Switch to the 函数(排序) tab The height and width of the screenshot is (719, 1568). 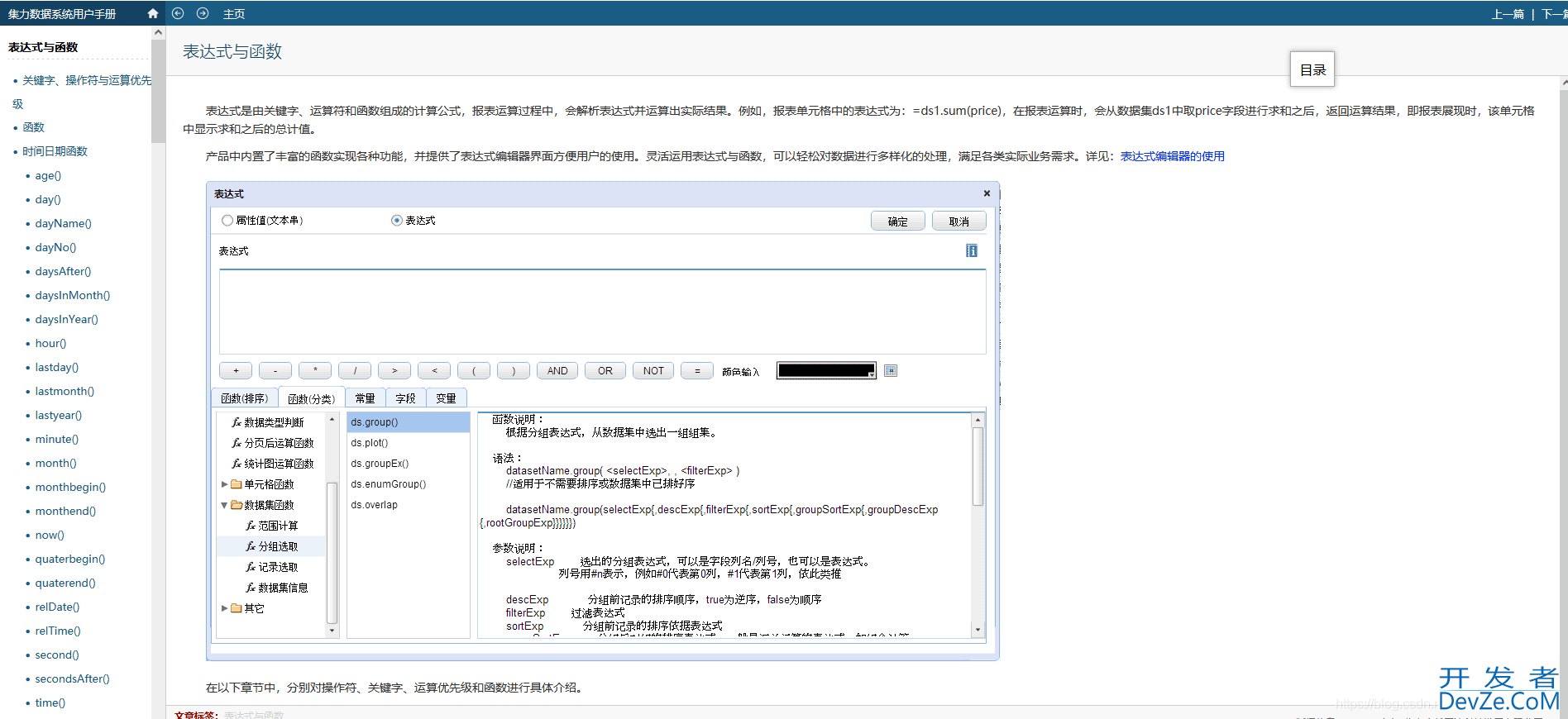[245, 398]
